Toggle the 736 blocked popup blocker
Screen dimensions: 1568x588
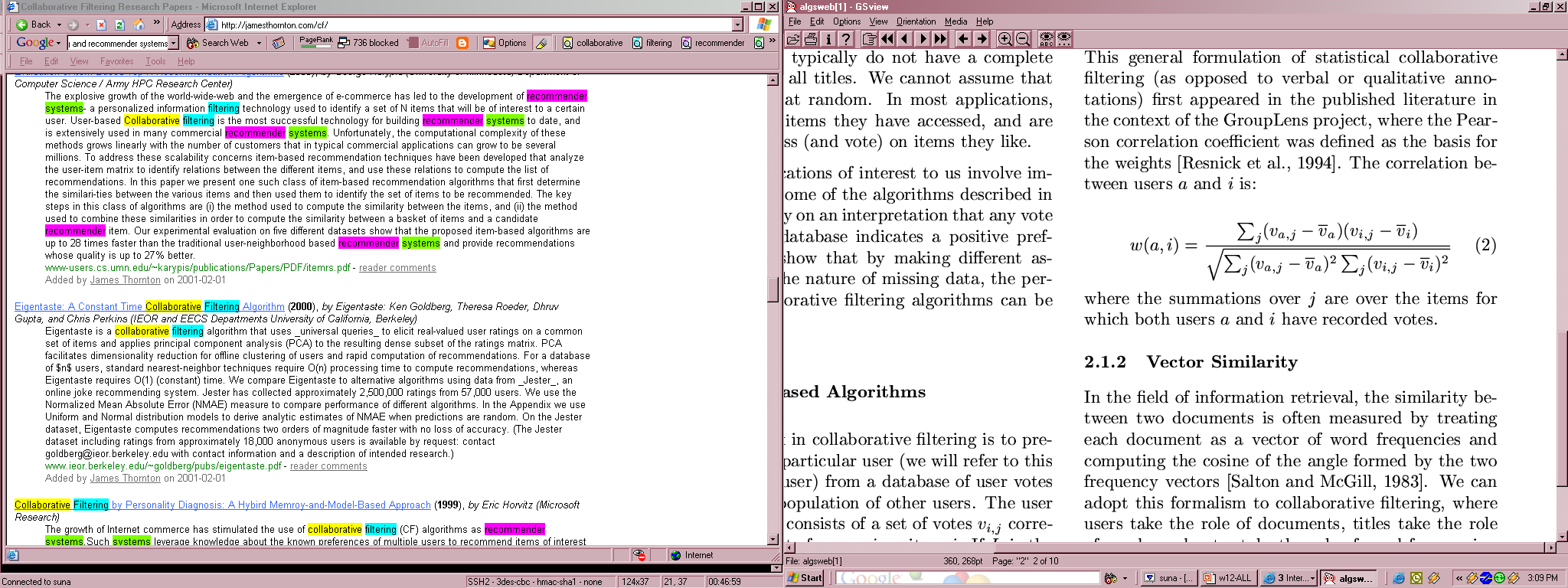coord(368,43)
